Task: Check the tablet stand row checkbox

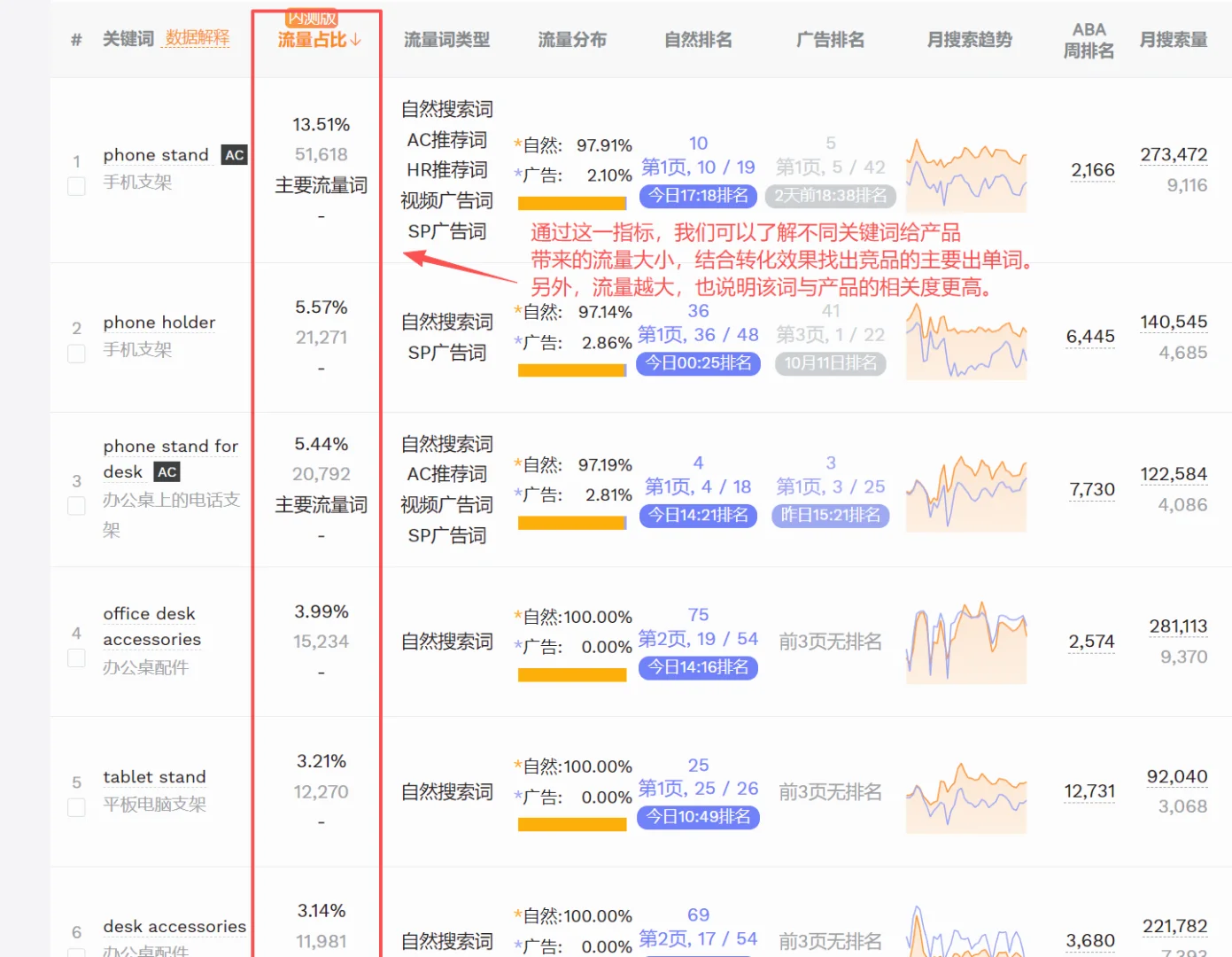Action: tap(77, 807)
